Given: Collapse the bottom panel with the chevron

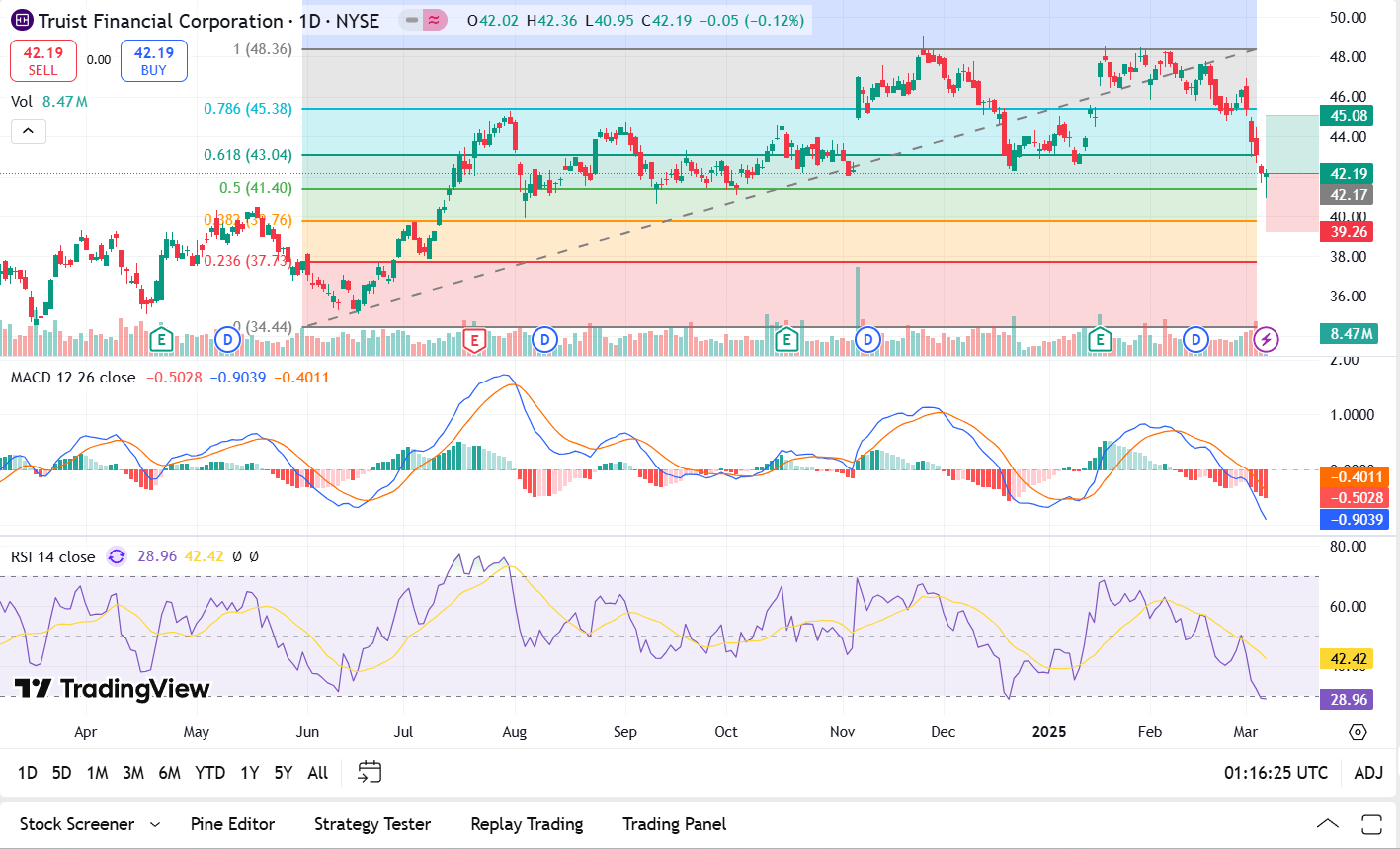Looking at the screenshot, I should [x=1327, y=824].
